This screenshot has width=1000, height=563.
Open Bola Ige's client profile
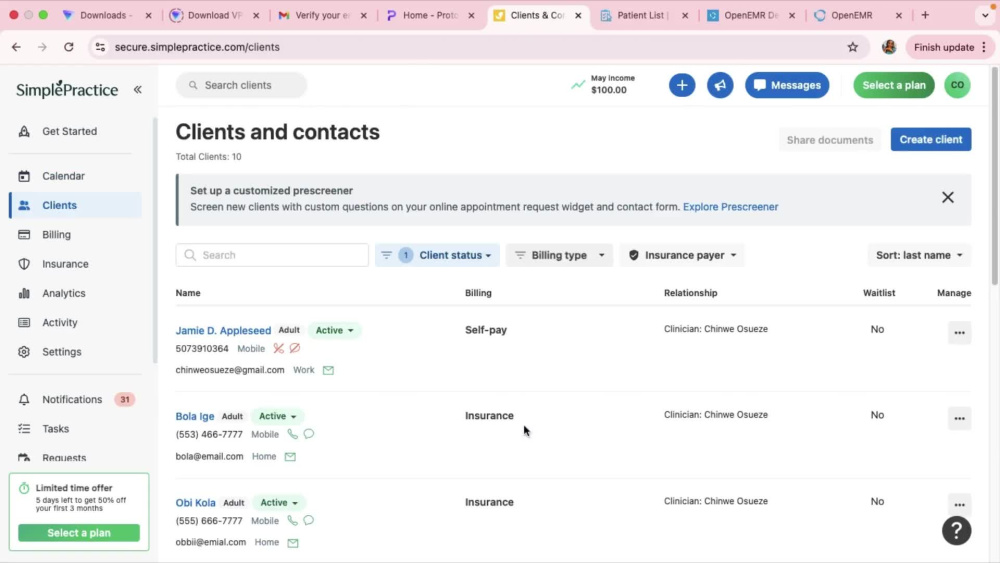pos(195,416)
